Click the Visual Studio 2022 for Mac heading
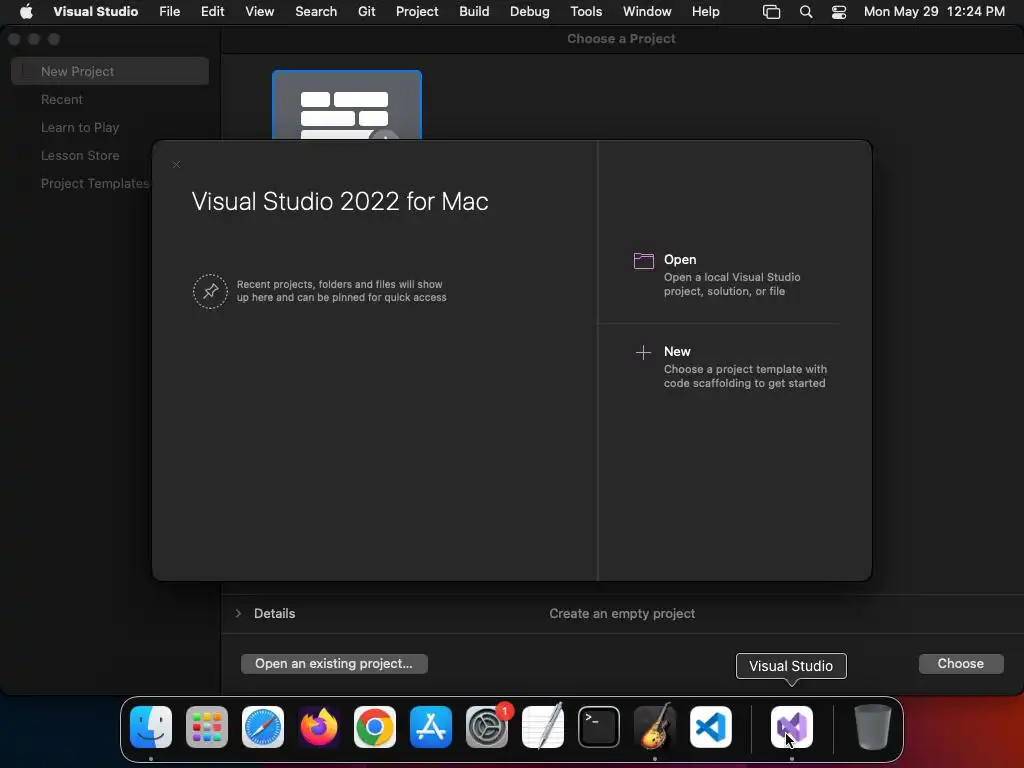This screenshot has height=768, width=1024. (x=340, y=201)
